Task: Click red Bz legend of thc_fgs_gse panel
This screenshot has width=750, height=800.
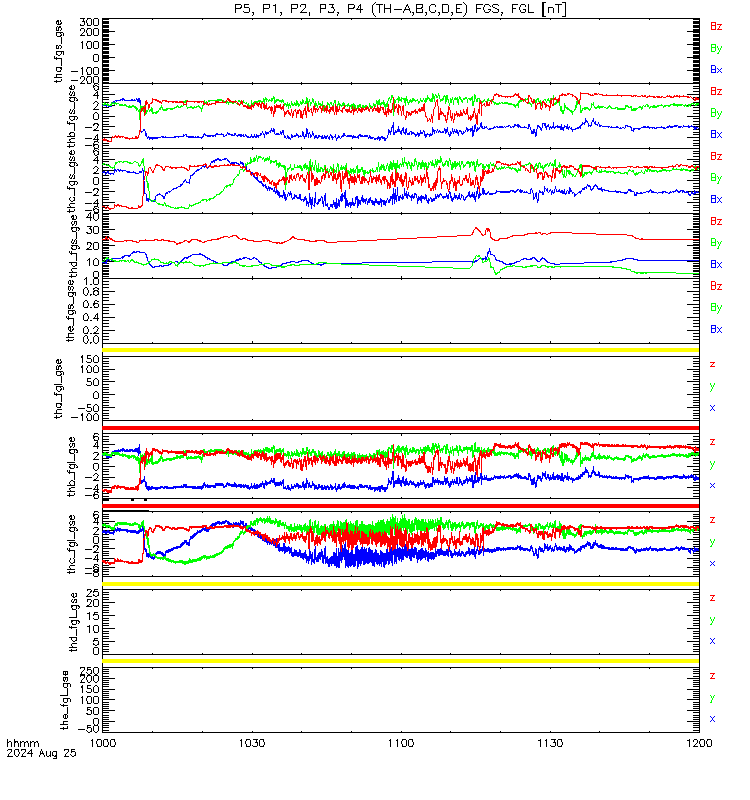Action: [716, 157]
